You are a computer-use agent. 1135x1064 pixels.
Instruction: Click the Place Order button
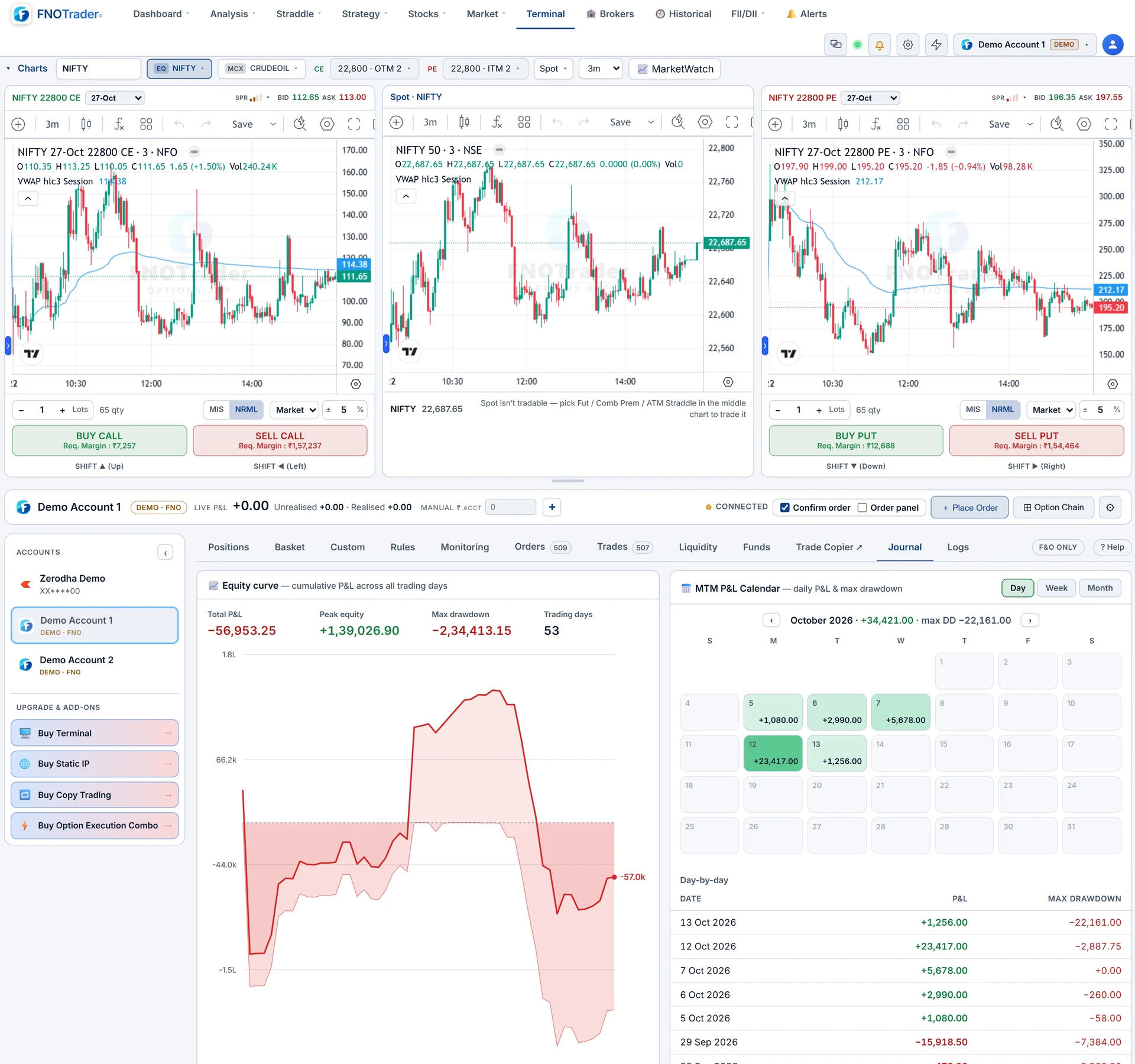[x=969, y=508]
